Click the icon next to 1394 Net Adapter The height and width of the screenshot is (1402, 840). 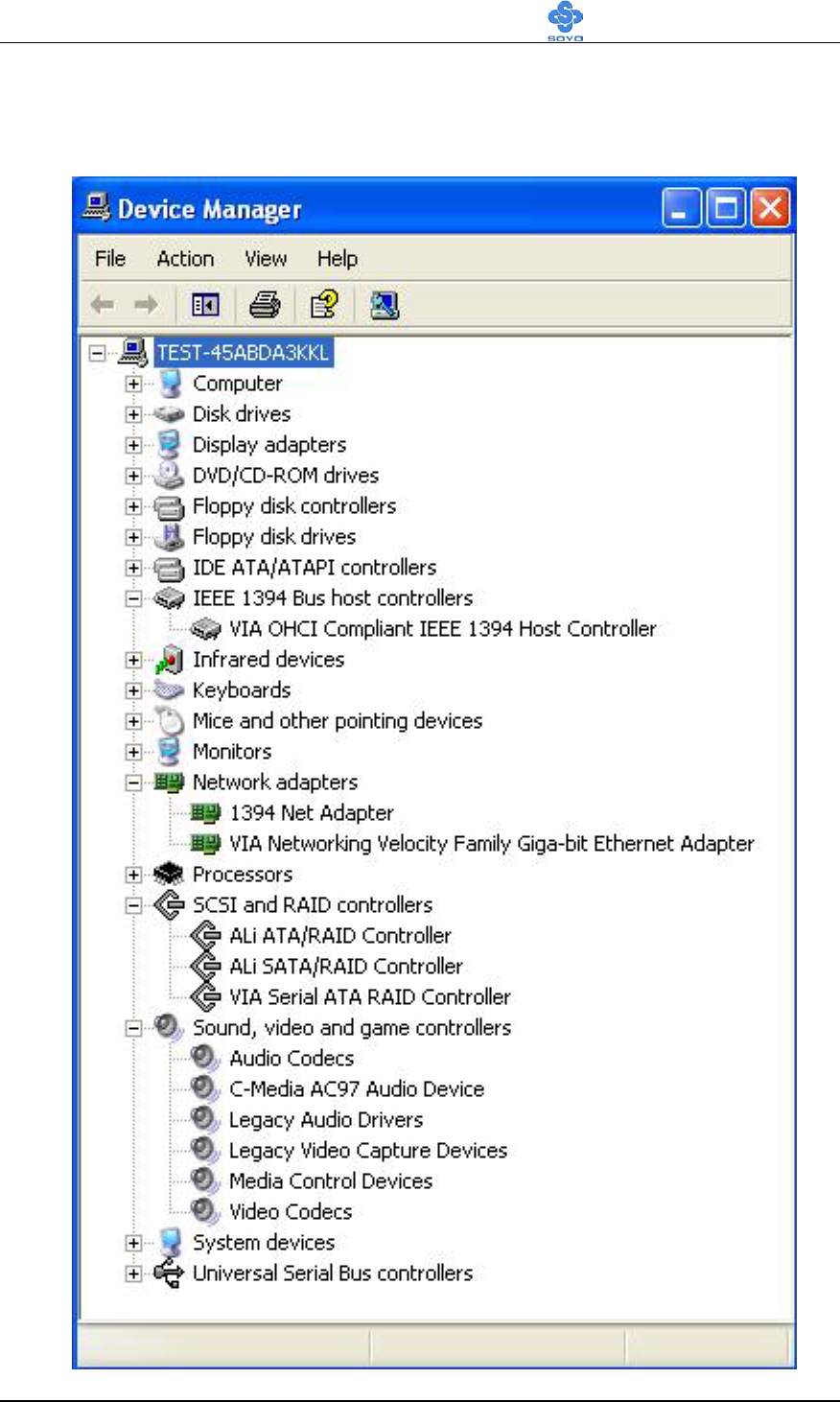point(205,813)
